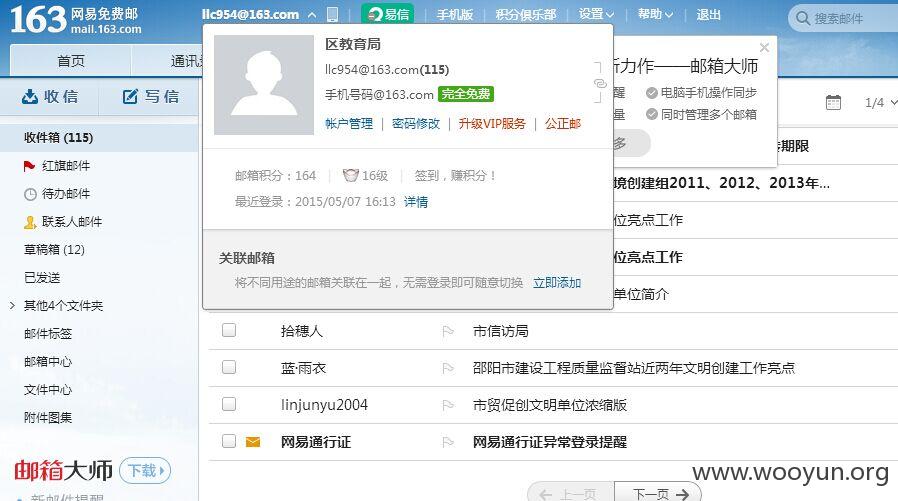
Task: Open email 市贸促创文明单位浓缩版
Action: pyautogui.click(x=550, y=405)
